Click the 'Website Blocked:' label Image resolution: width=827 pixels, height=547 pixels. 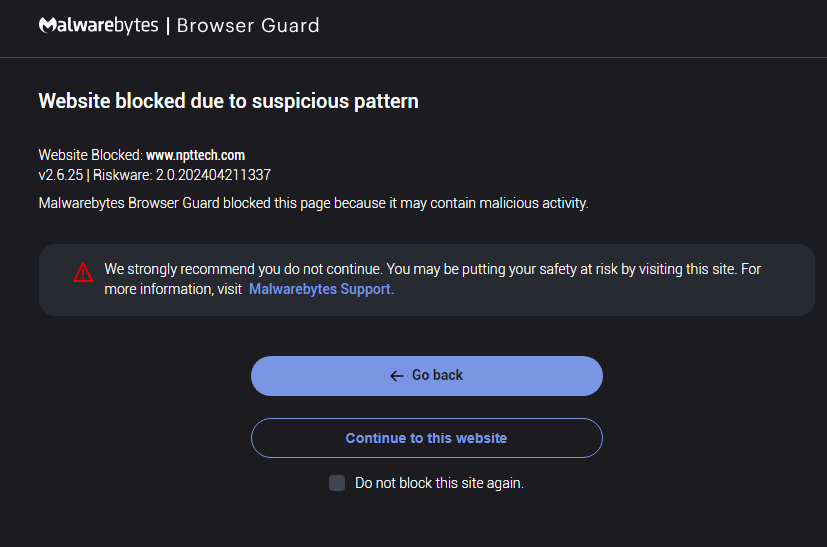click(x=90, y=155)
